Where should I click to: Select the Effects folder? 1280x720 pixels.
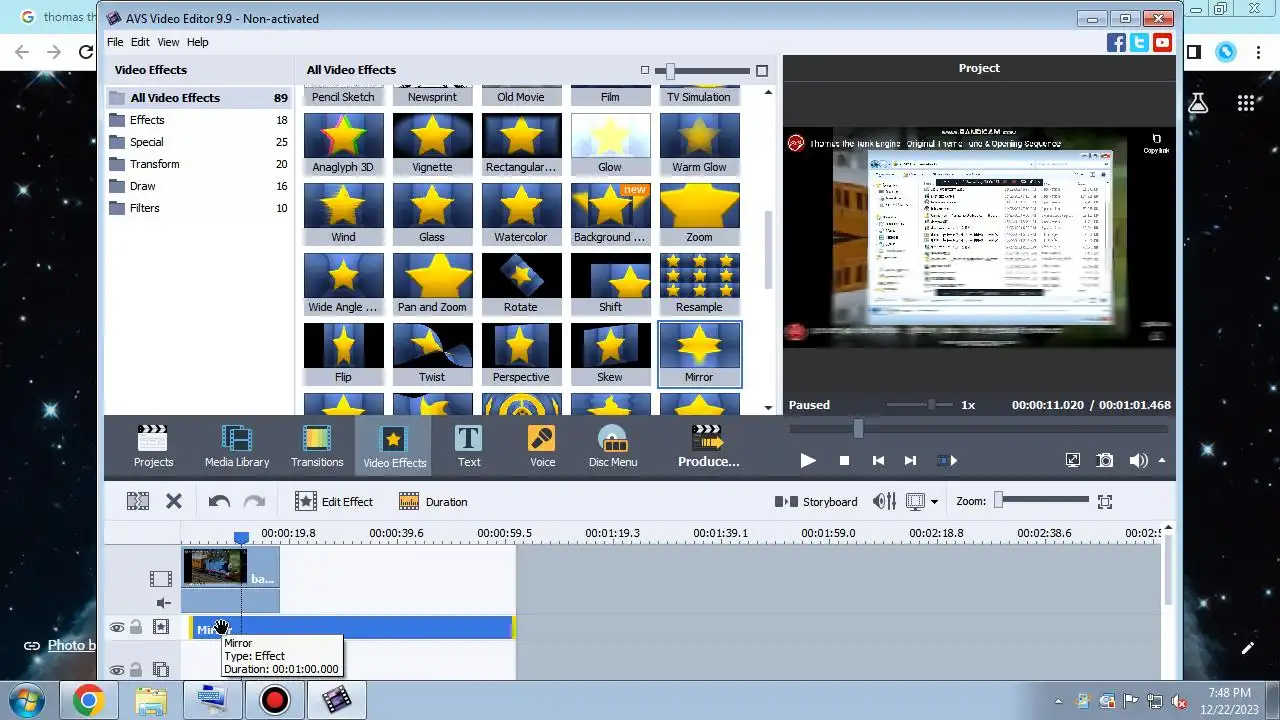[x=198, y=120]
